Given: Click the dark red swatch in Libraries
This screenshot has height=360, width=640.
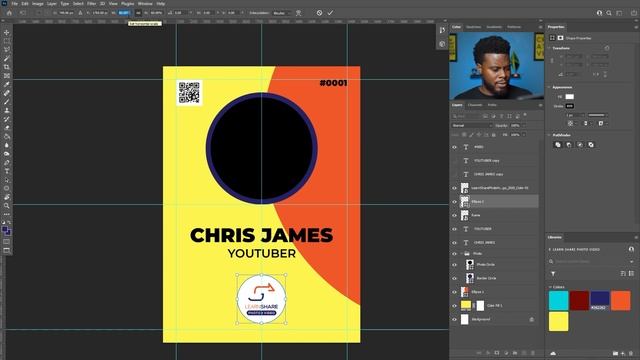Looking at the screenshot, I should click(579, 301).
